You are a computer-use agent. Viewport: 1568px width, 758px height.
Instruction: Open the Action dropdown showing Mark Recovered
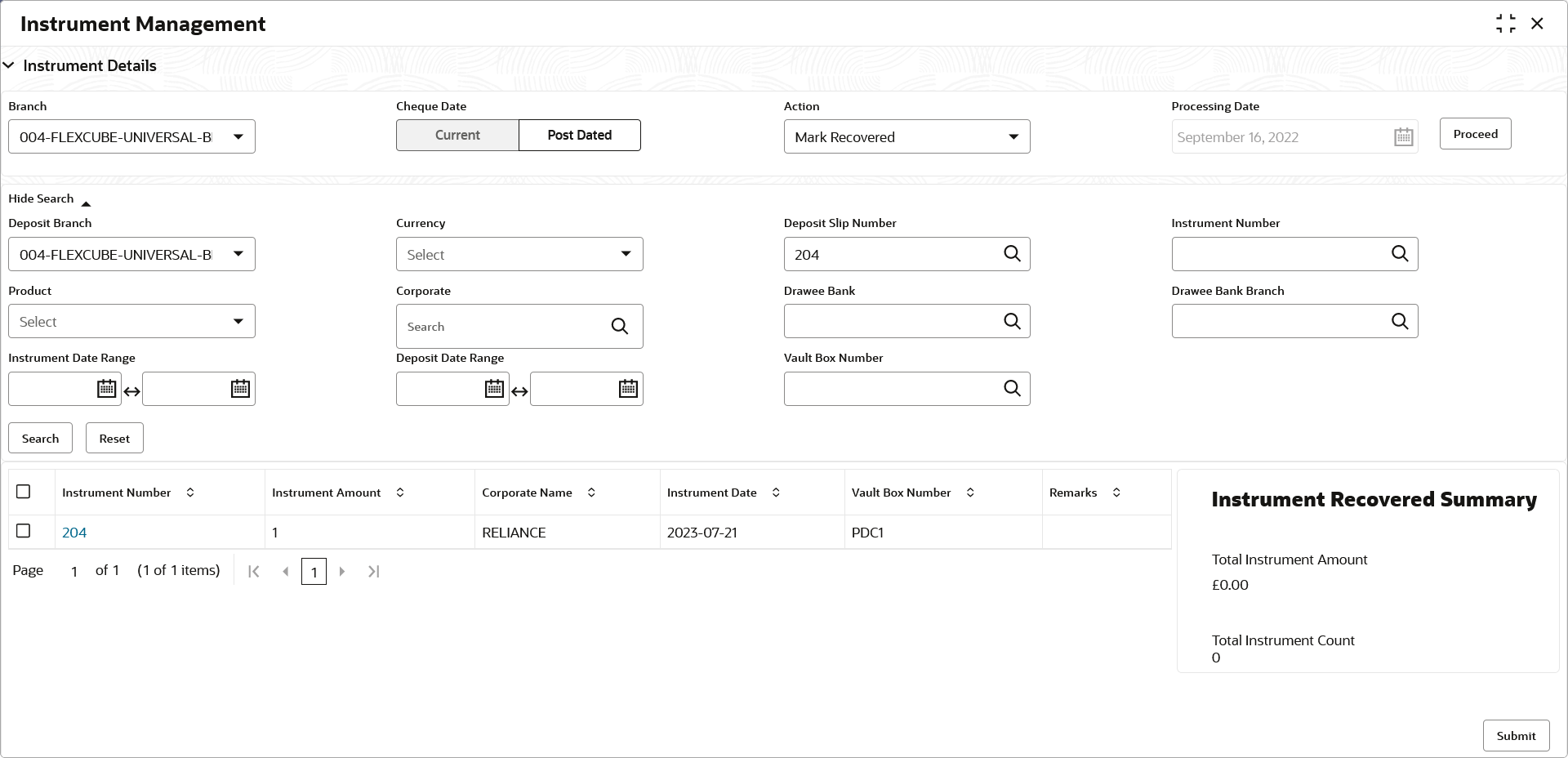click(906, 136)
